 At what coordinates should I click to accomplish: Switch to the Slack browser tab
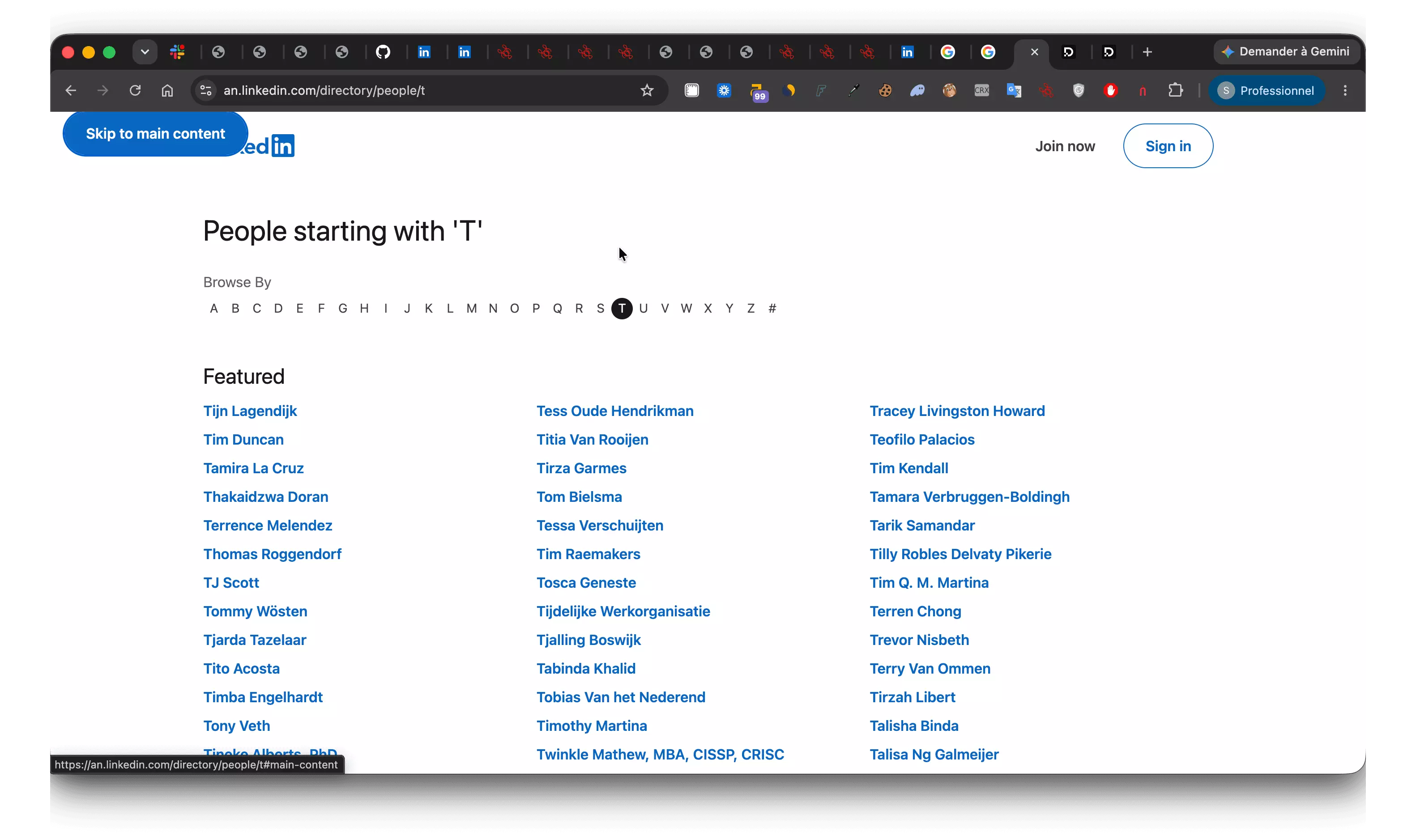coord(177,52)
